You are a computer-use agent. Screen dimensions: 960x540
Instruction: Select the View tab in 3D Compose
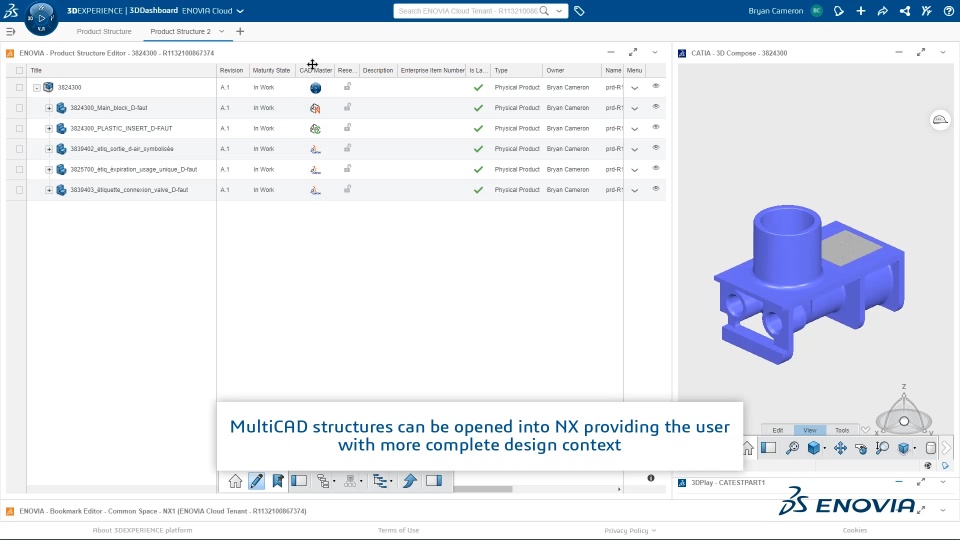click(810, 430)
